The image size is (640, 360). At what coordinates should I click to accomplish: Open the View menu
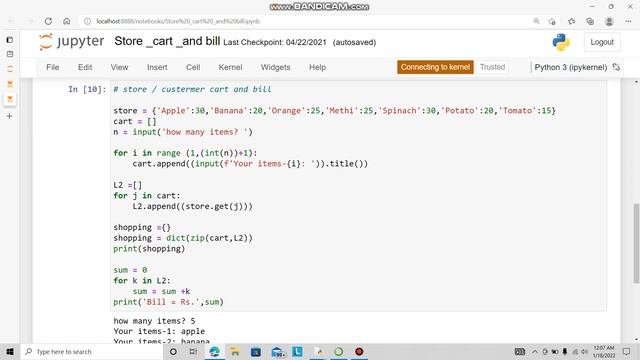119,67
